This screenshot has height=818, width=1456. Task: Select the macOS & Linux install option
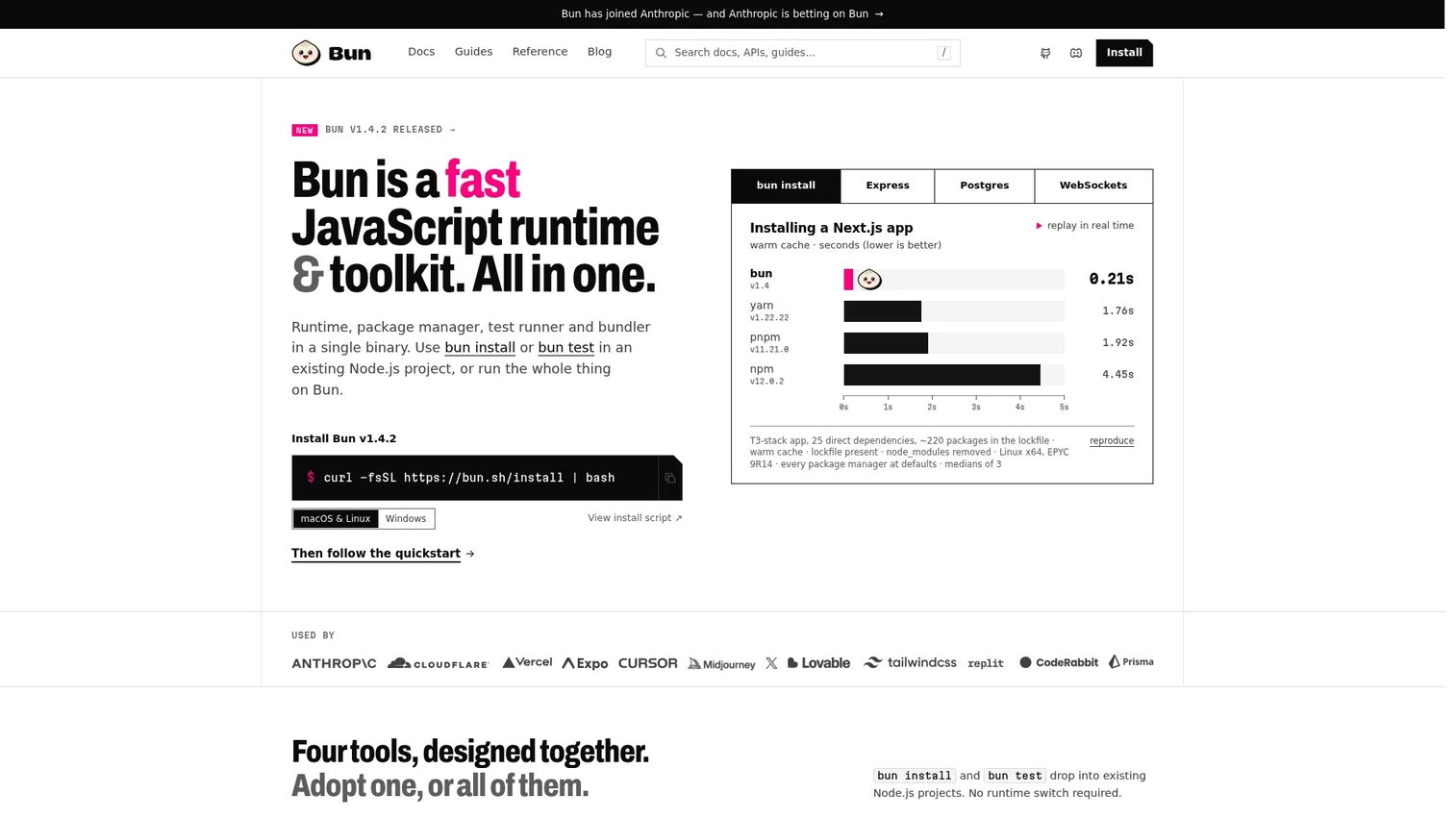point(335,519)
